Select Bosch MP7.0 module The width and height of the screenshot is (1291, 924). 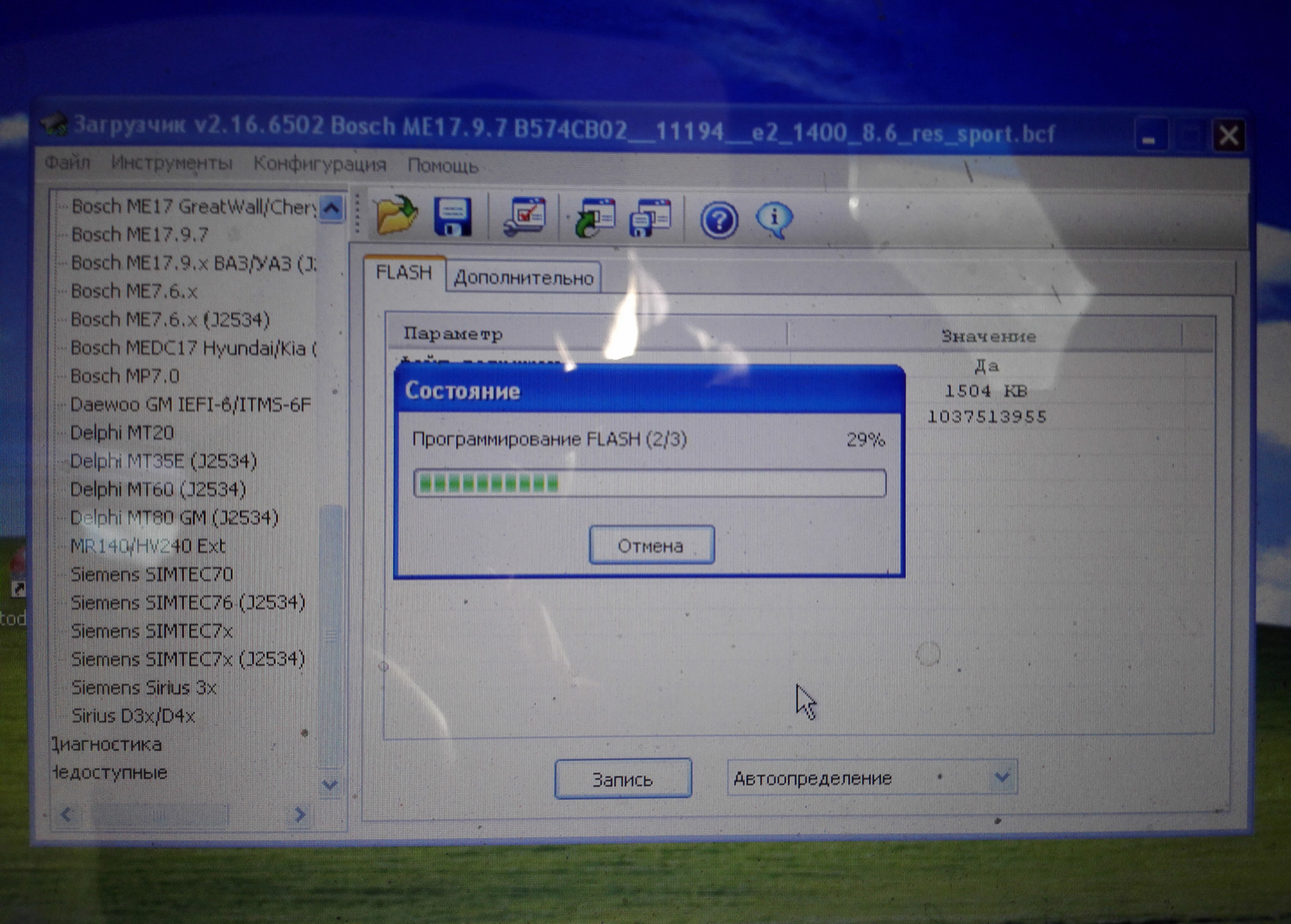click(x=125, y=376)
